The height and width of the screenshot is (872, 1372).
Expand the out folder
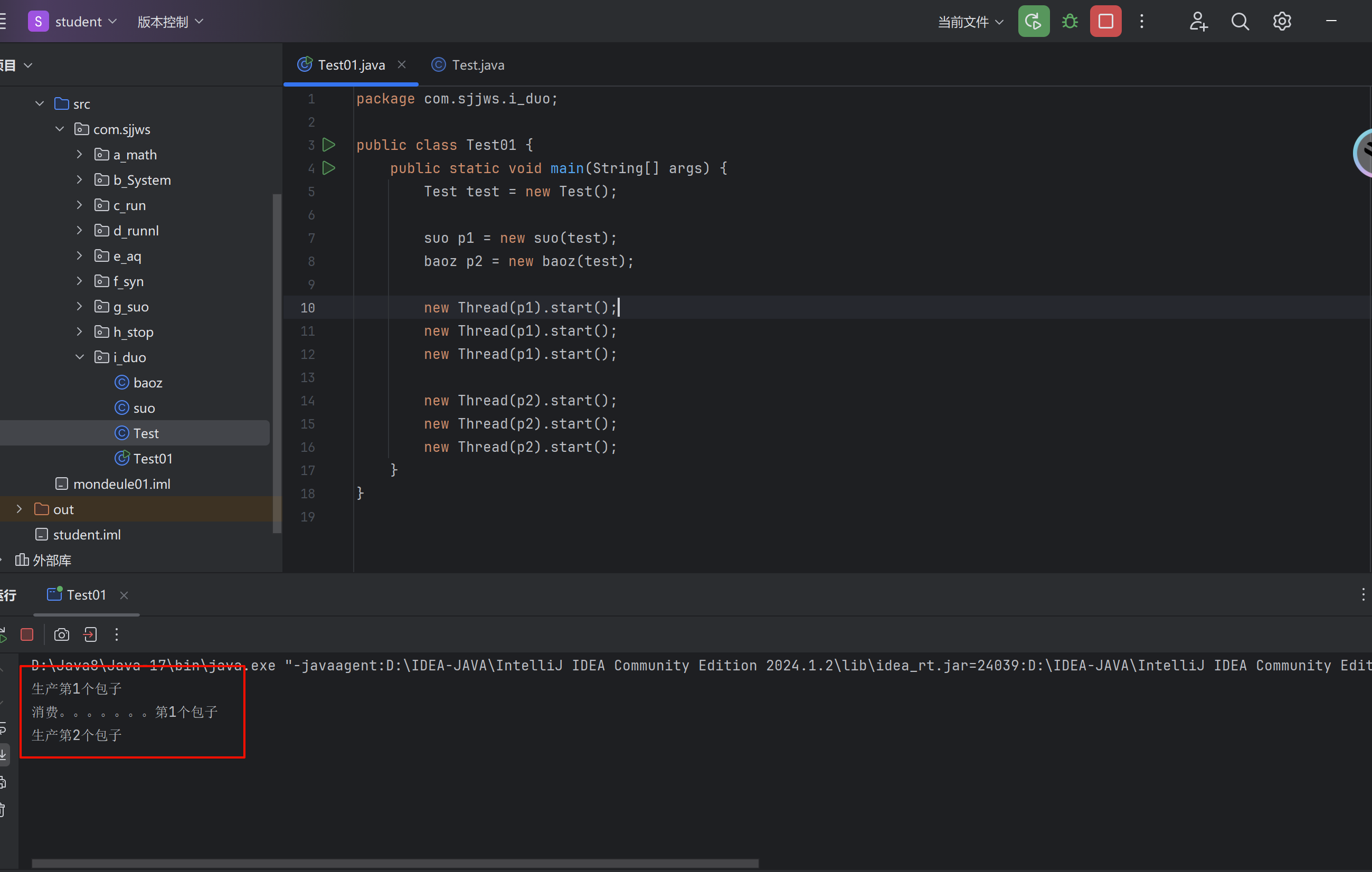click(x=20, y=509)
